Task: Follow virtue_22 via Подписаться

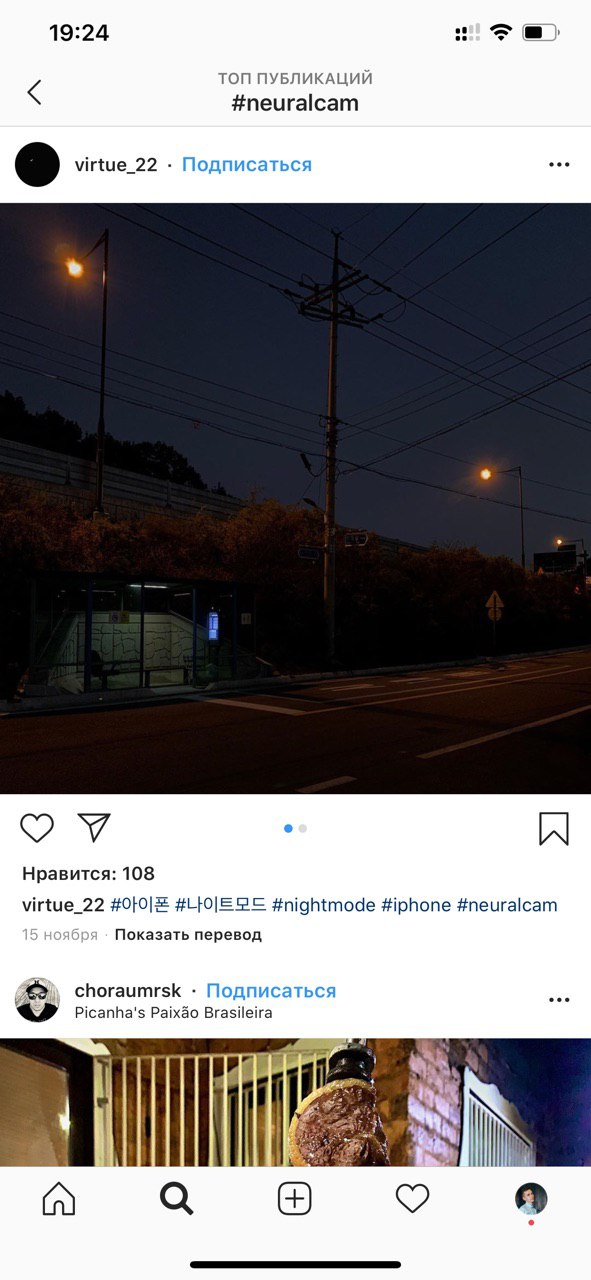Action: (x=247, y=165)
